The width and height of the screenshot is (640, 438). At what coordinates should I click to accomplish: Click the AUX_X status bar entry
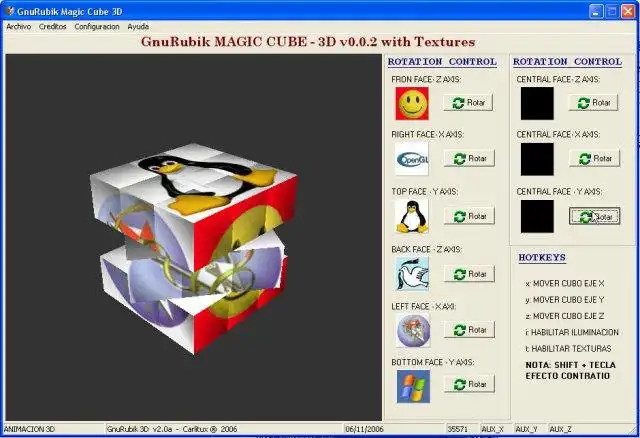(x=493, y=429)
